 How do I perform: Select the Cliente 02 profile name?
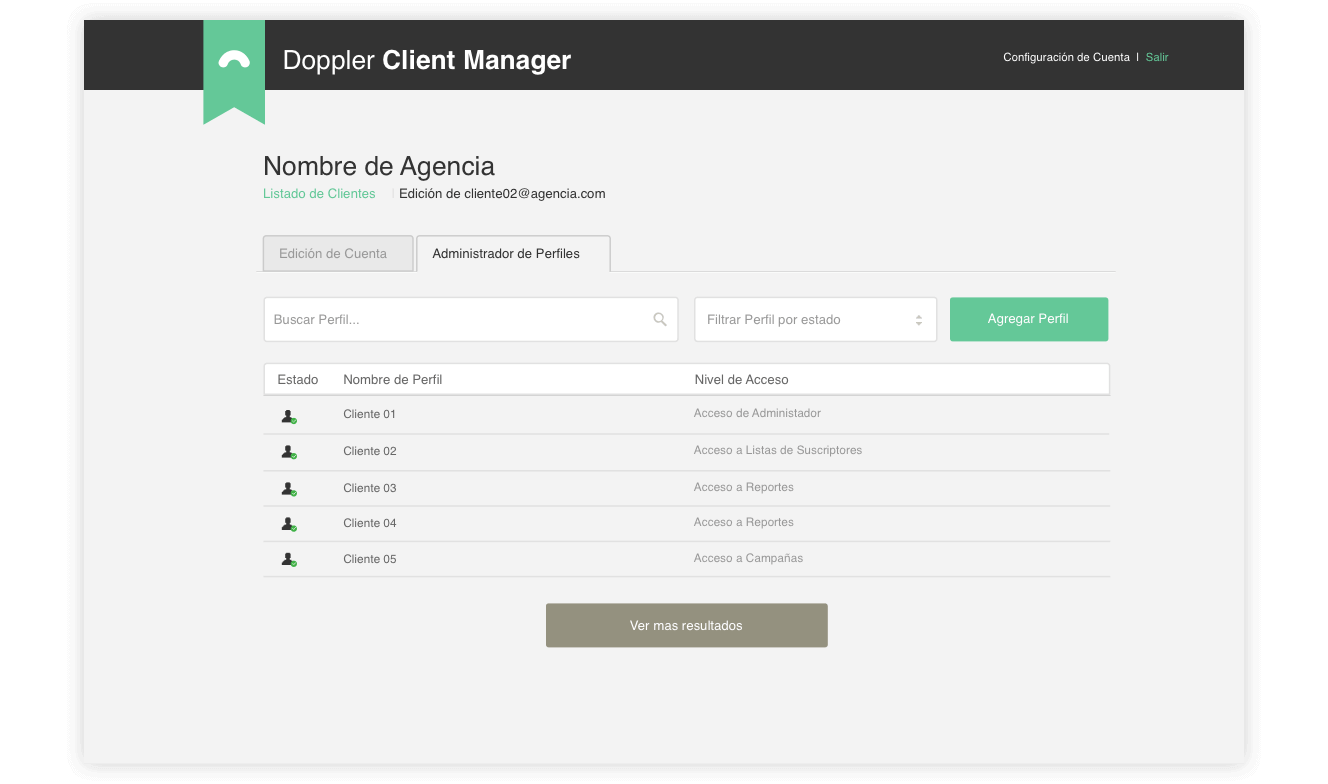point(370,451)
